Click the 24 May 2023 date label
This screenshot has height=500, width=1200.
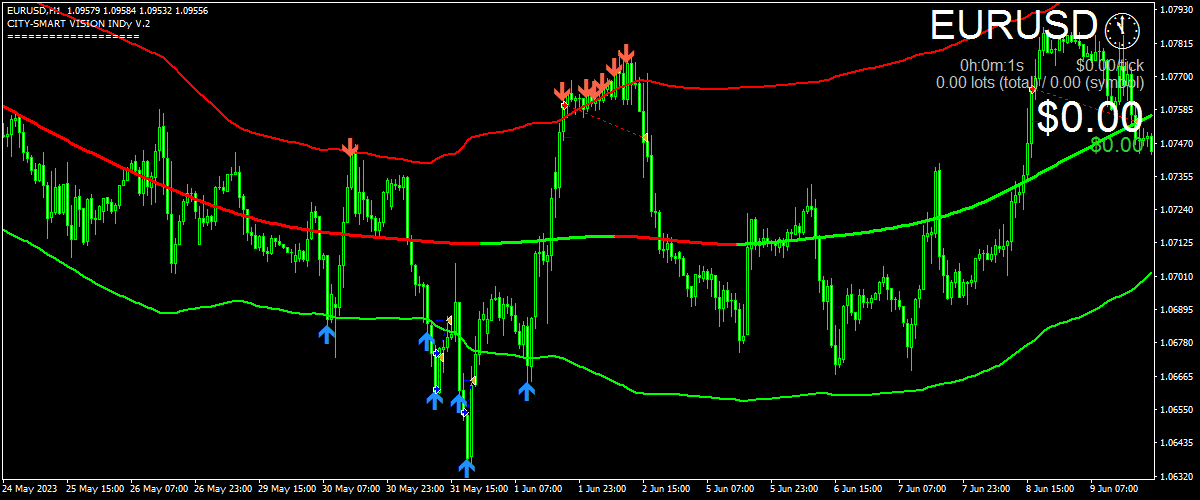30,491
